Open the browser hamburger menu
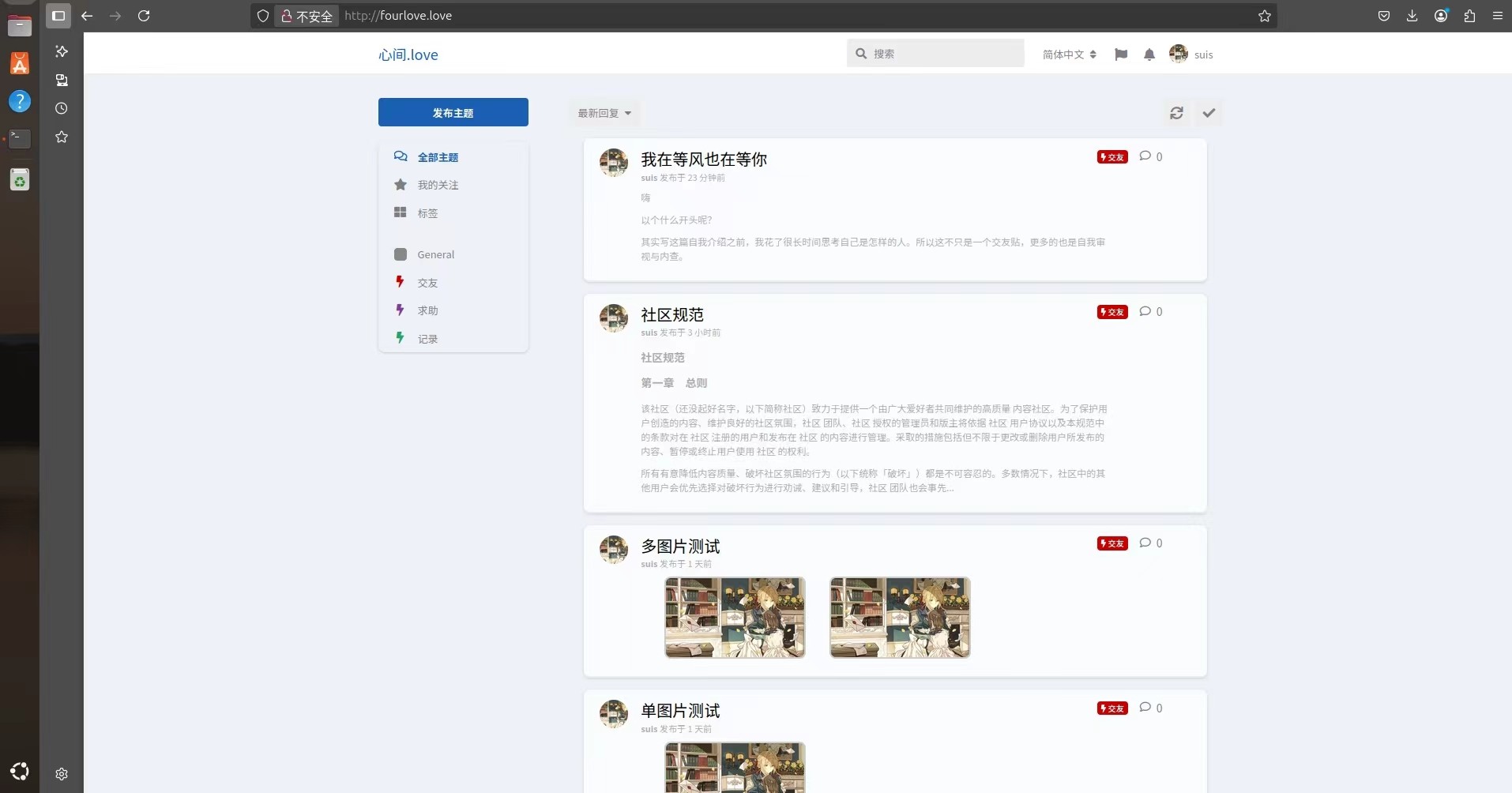This screenshot has height=793, width=1512. [x=1497, y=16]
